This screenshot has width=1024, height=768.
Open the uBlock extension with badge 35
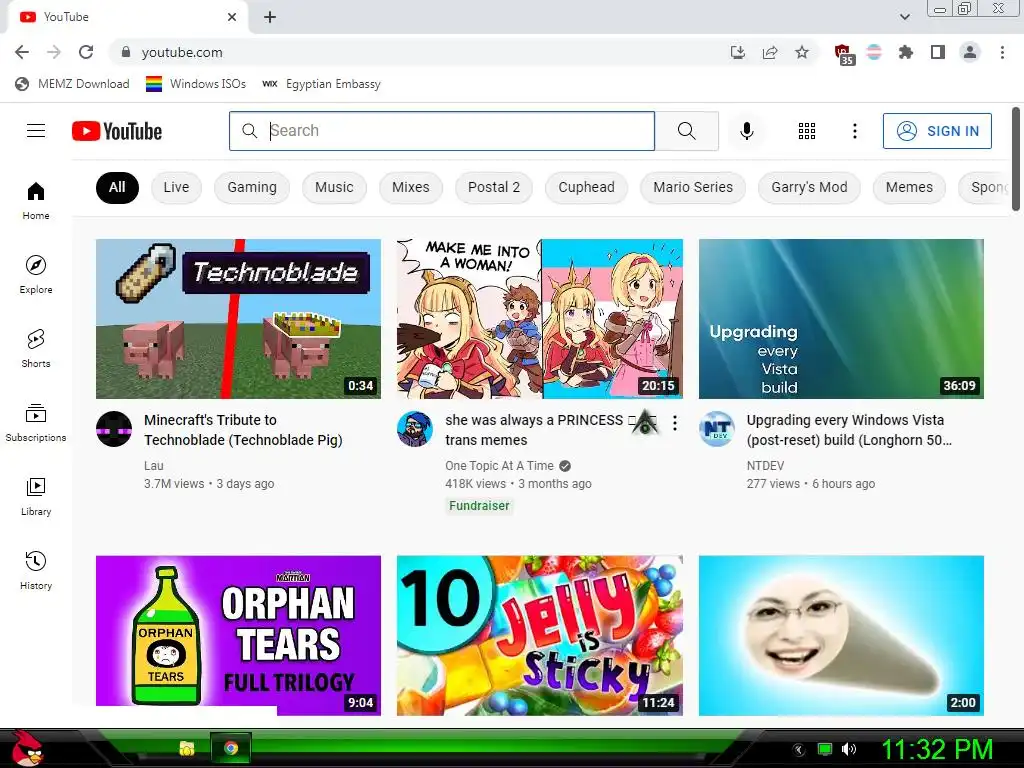pos(843,54)
